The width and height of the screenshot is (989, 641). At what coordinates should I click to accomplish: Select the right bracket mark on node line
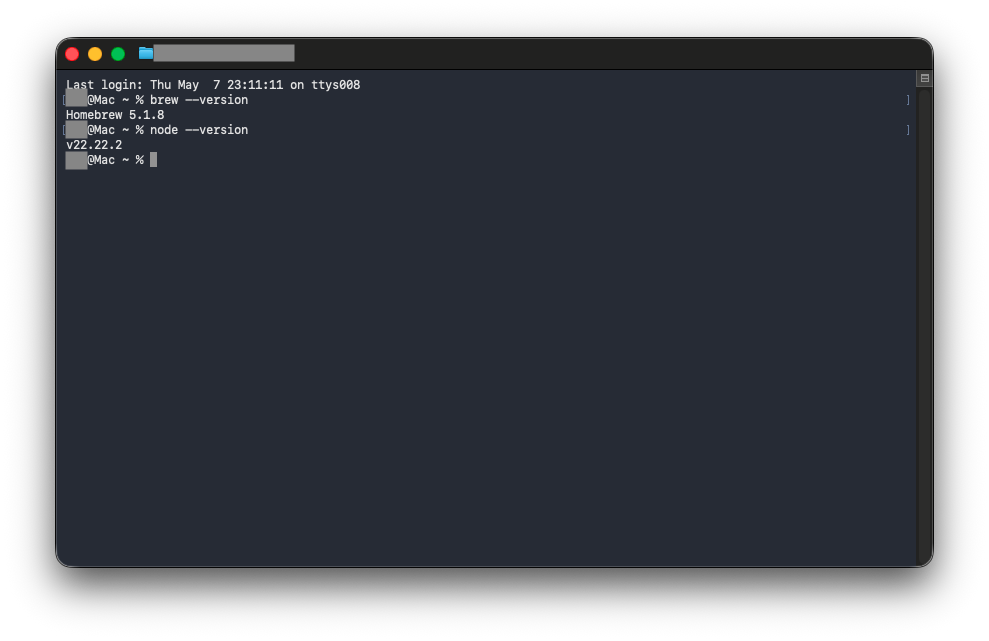(x=908, y=130)
